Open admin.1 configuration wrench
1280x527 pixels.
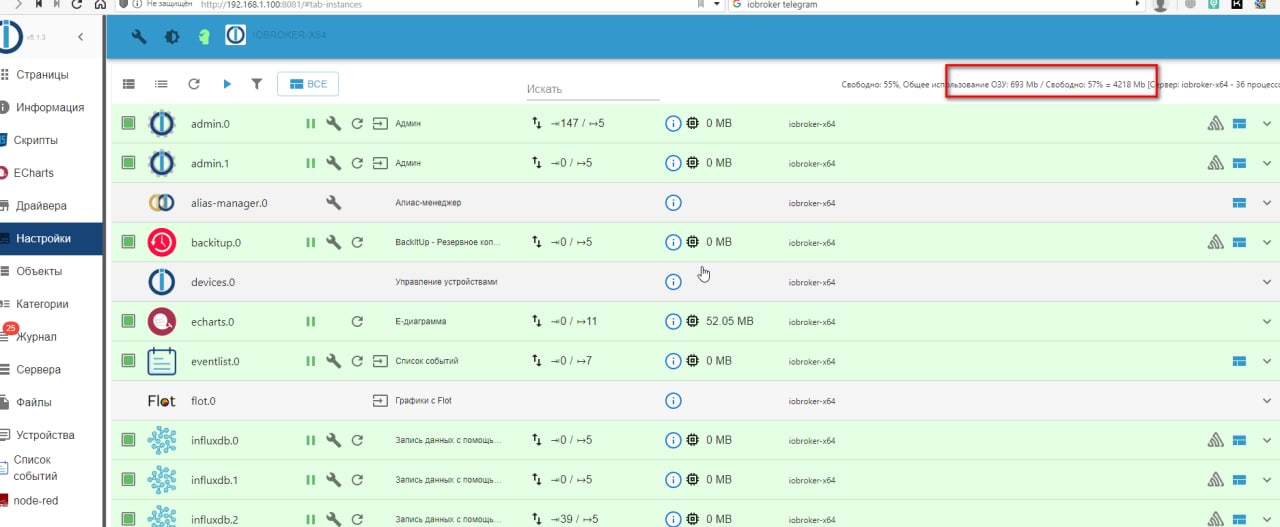pyautogui.click(x=334, y=163)
